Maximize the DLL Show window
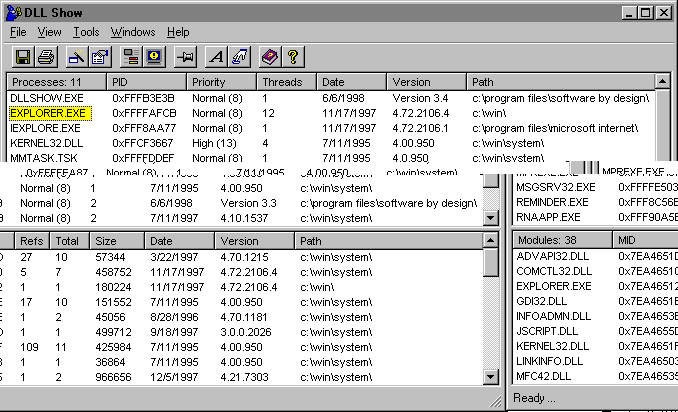This screenshot has height=412, width=678. [x=646, y=13]
